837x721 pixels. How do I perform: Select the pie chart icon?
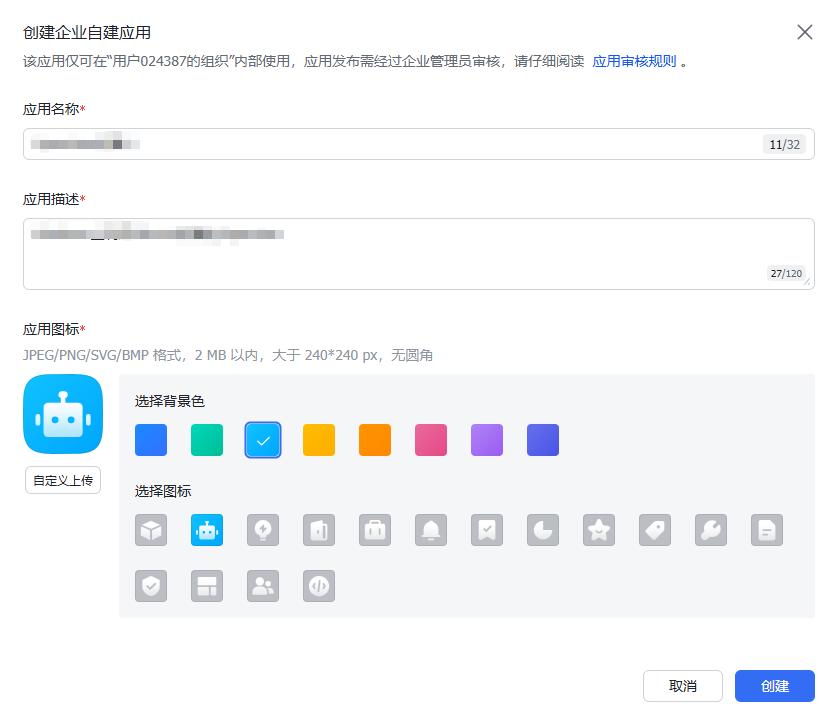(543, 530)
